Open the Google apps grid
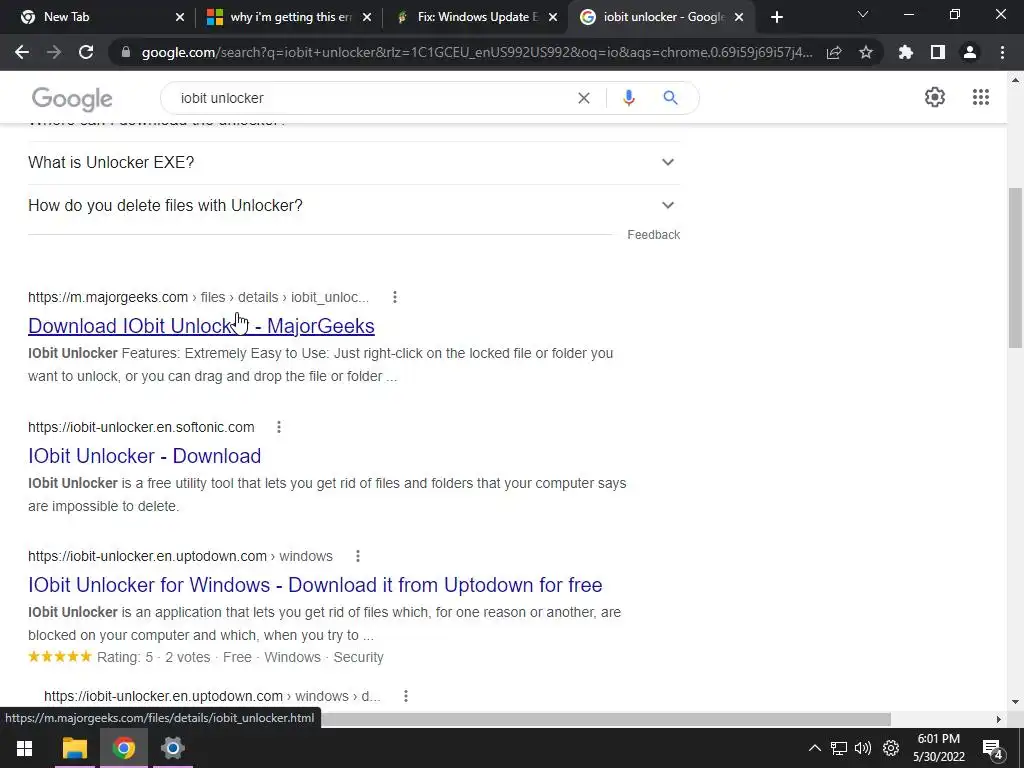The height and width of the screenshot is (768, 1024). [981, 97]
